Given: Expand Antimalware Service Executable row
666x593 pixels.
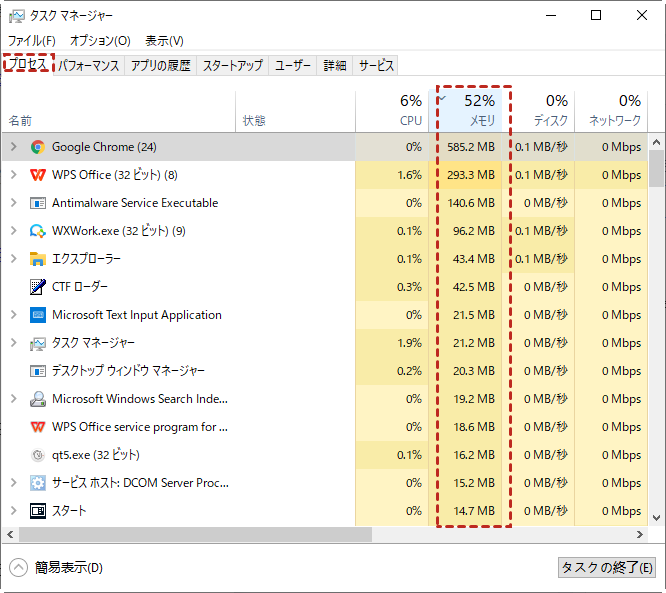Looking at the screenshot, I should [x=14, y=203].
